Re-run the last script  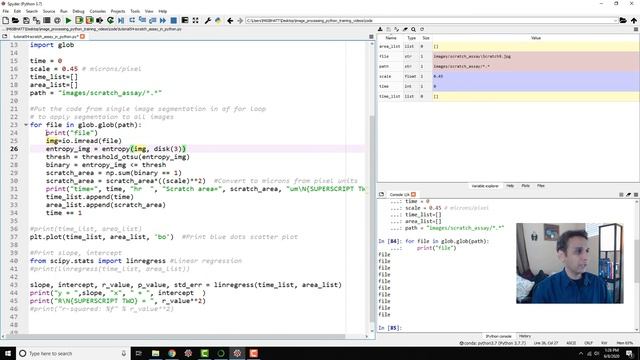(x=110, y=20)
